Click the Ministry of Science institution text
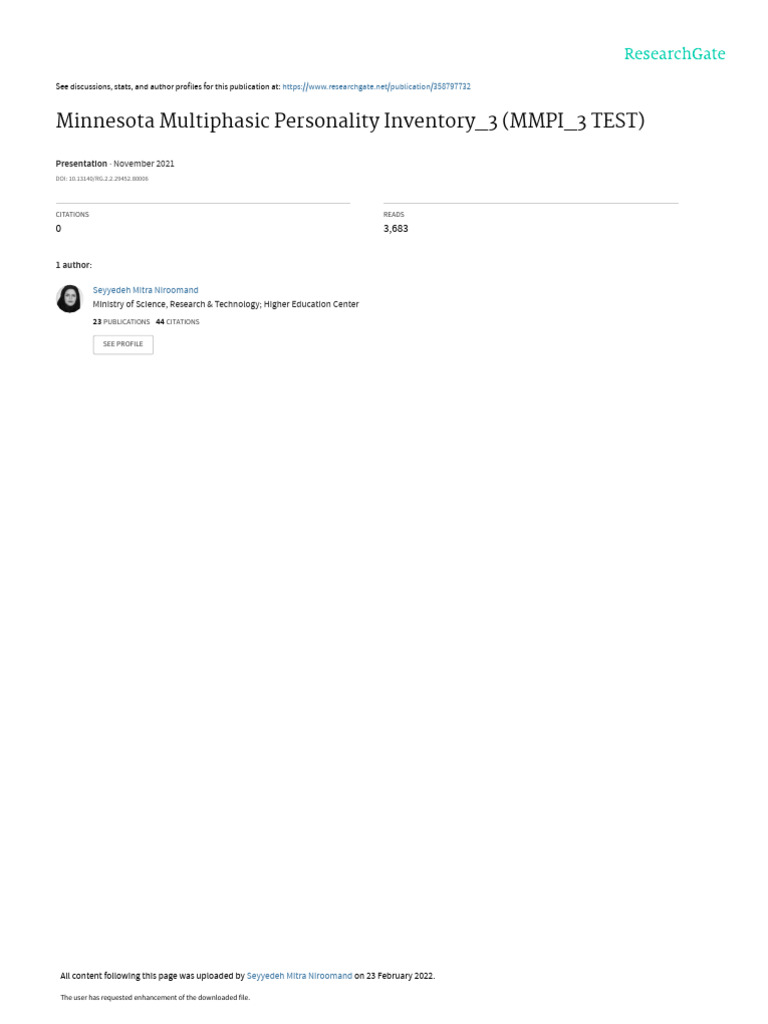 [225, 304]
